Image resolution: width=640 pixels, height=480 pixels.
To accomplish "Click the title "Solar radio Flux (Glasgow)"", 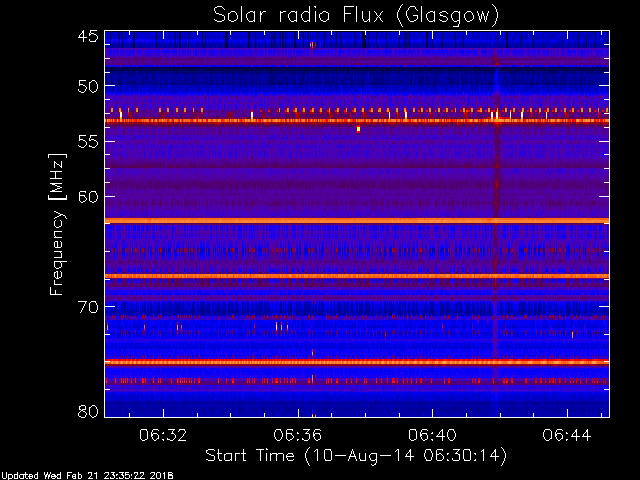I will coord(356,16).
